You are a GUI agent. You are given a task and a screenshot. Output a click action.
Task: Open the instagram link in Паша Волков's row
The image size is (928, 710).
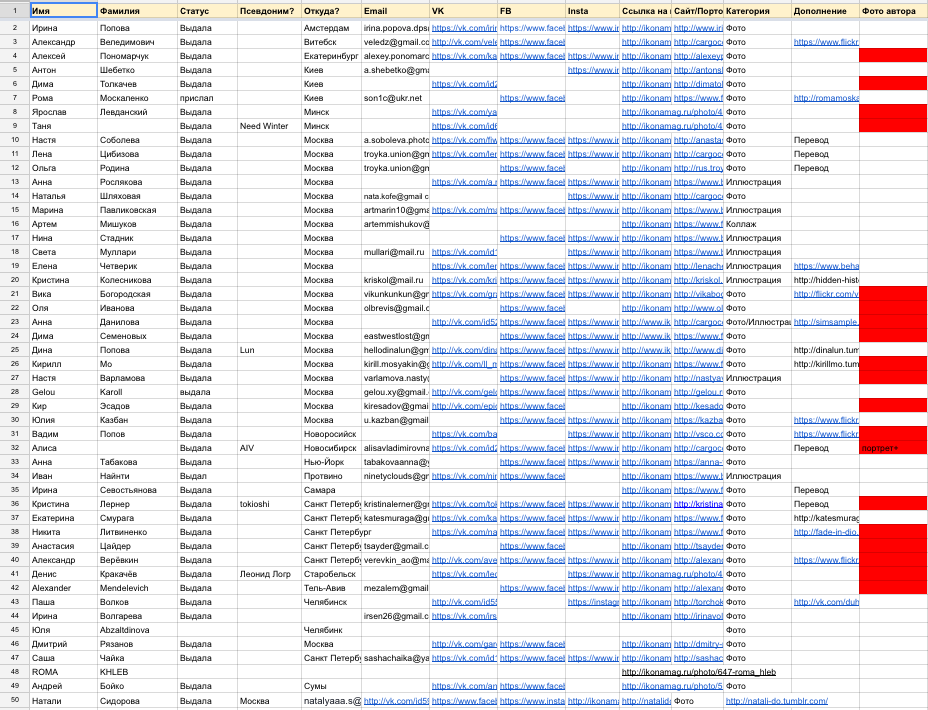pyautogui.click(x=593, y=602)
